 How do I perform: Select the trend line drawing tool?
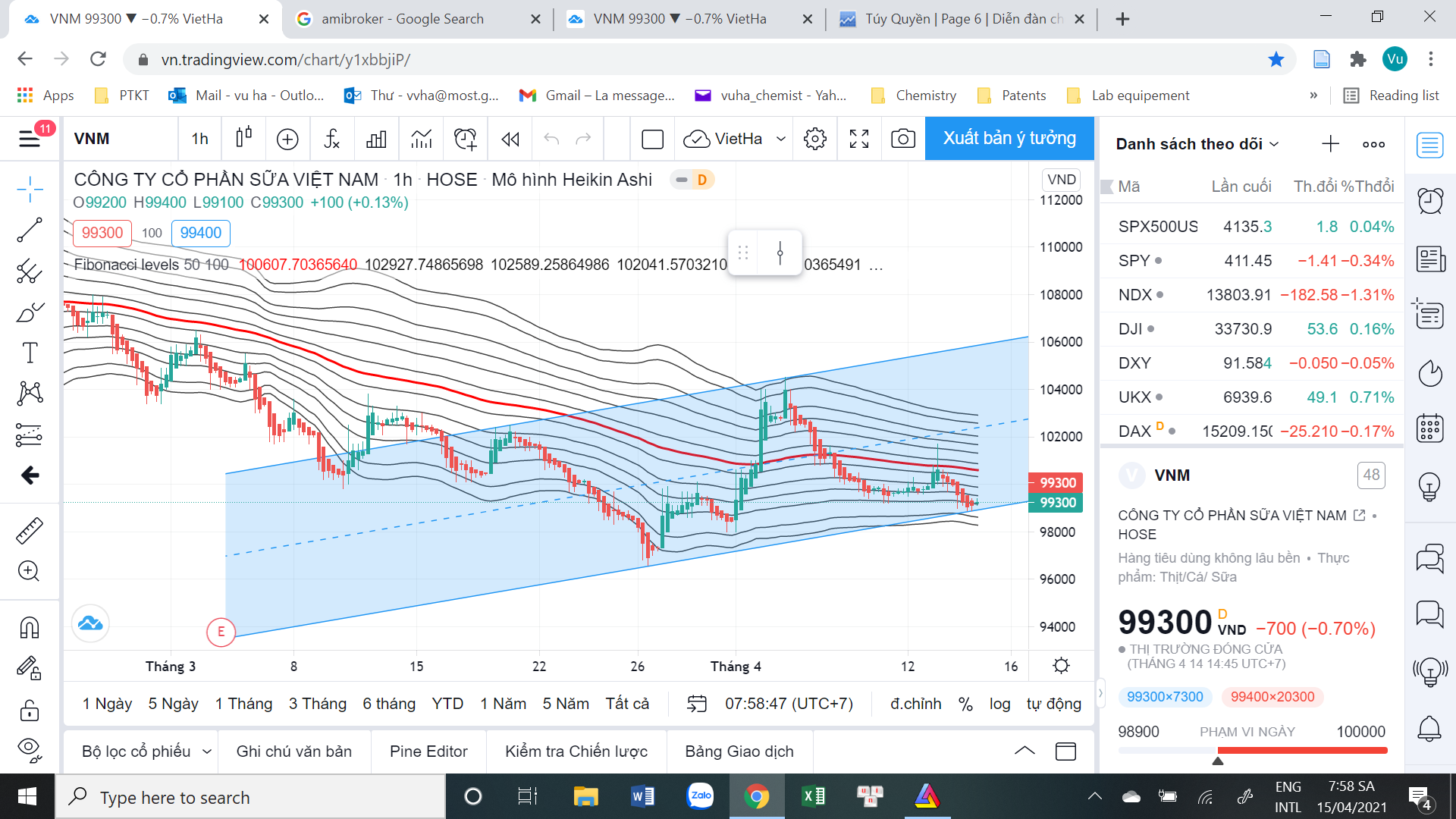[30, 230]
